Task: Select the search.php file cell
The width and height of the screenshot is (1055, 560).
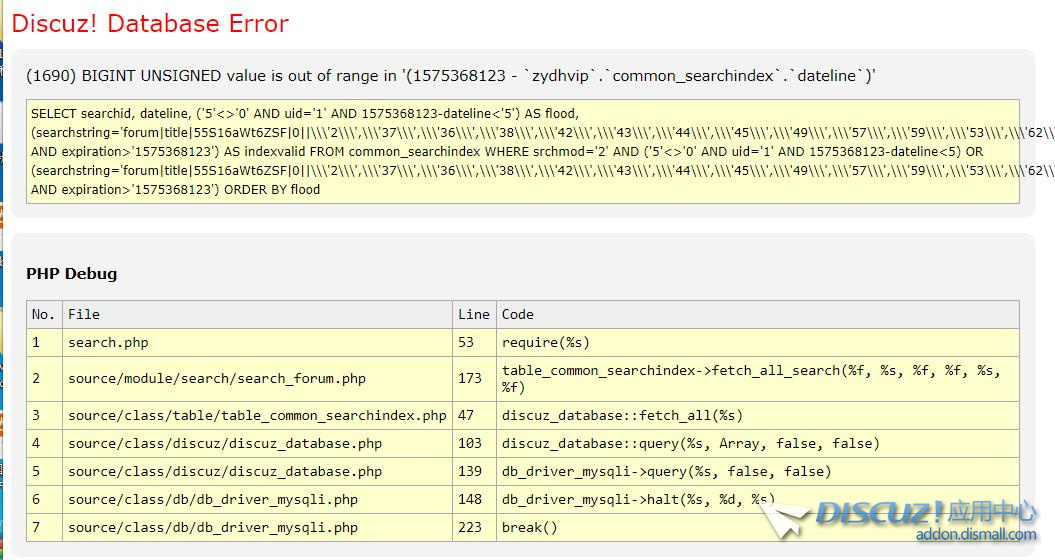Action: click(258, 343)
